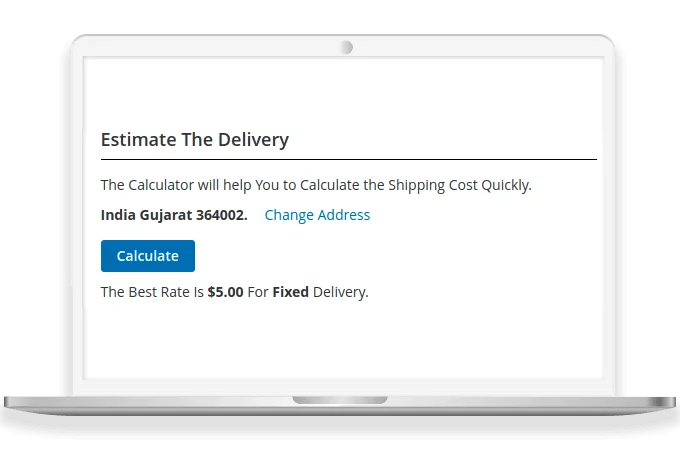The width and height of the screenshot is (680, 450).
Task: Click the laptop base notch
Action: click(340, 400)
